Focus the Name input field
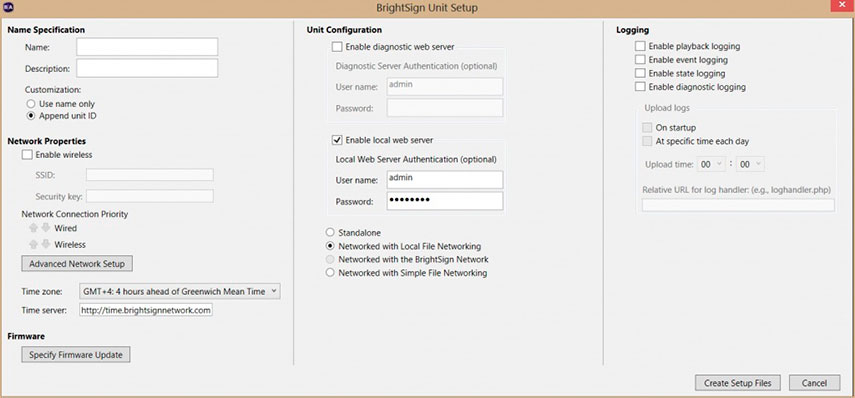855x398 pixels. [147, 47]
